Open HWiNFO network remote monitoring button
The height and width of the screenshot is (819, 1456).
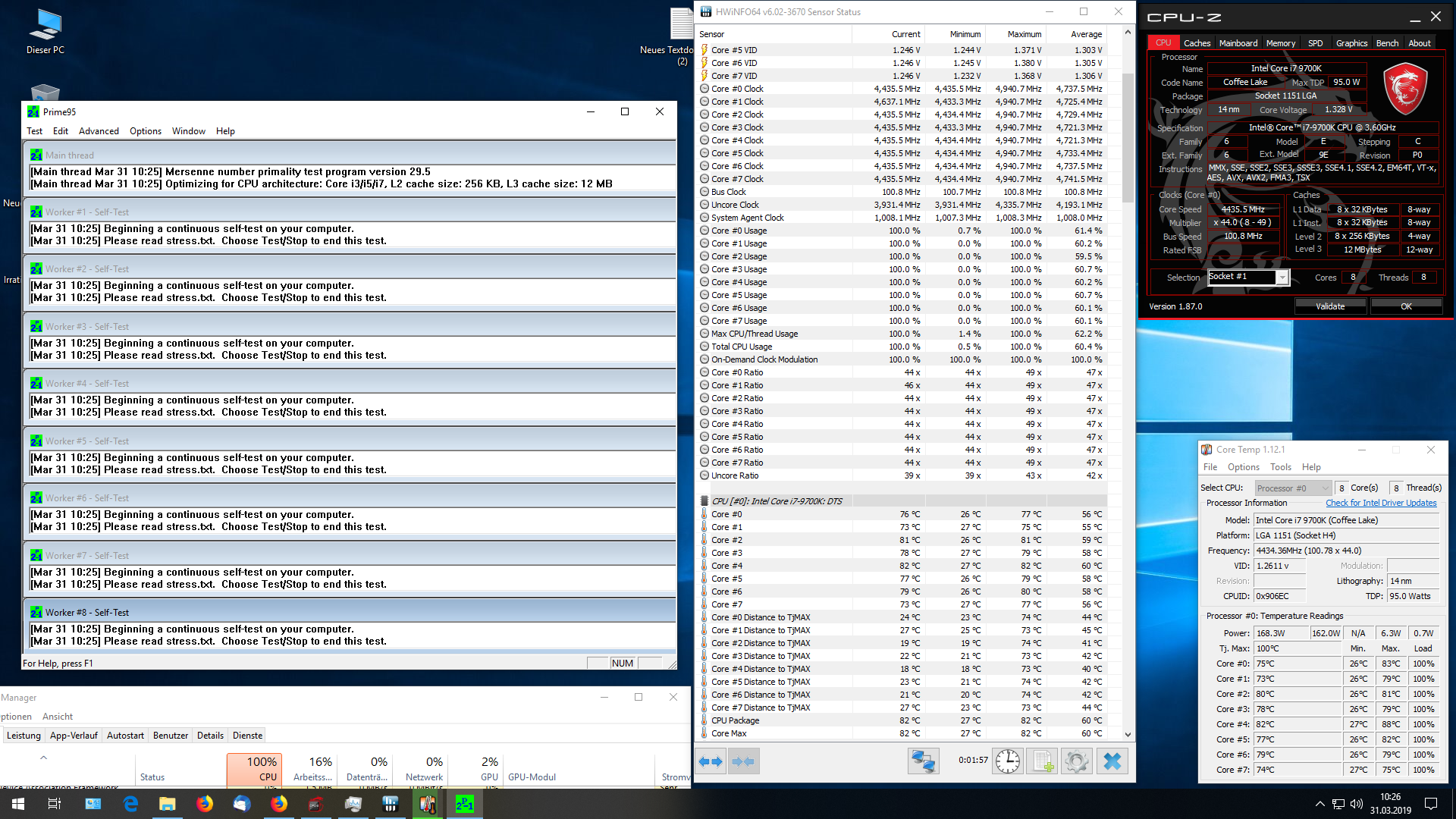point(923,761)
